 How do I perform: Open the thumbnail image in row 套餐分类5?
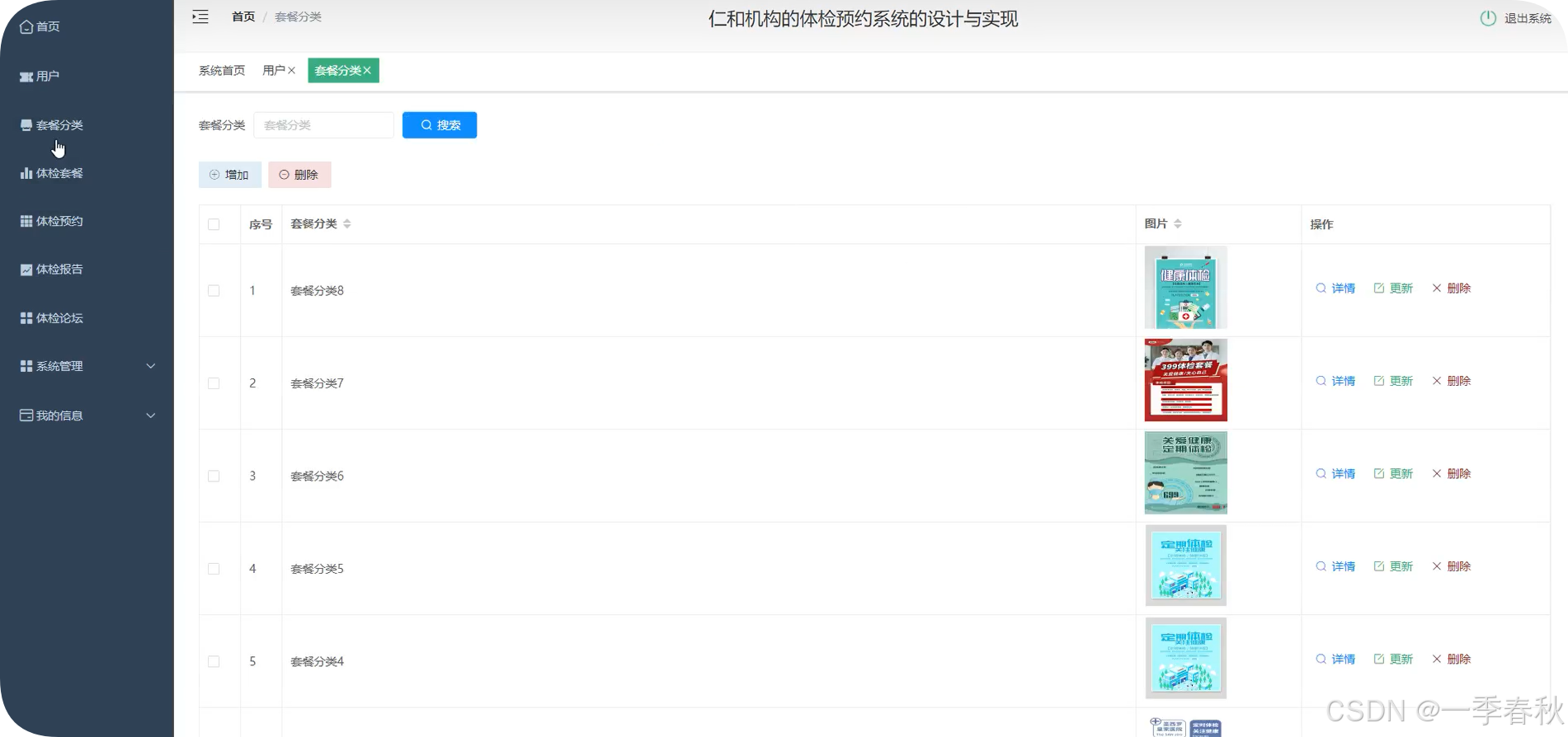(1186, 566)
